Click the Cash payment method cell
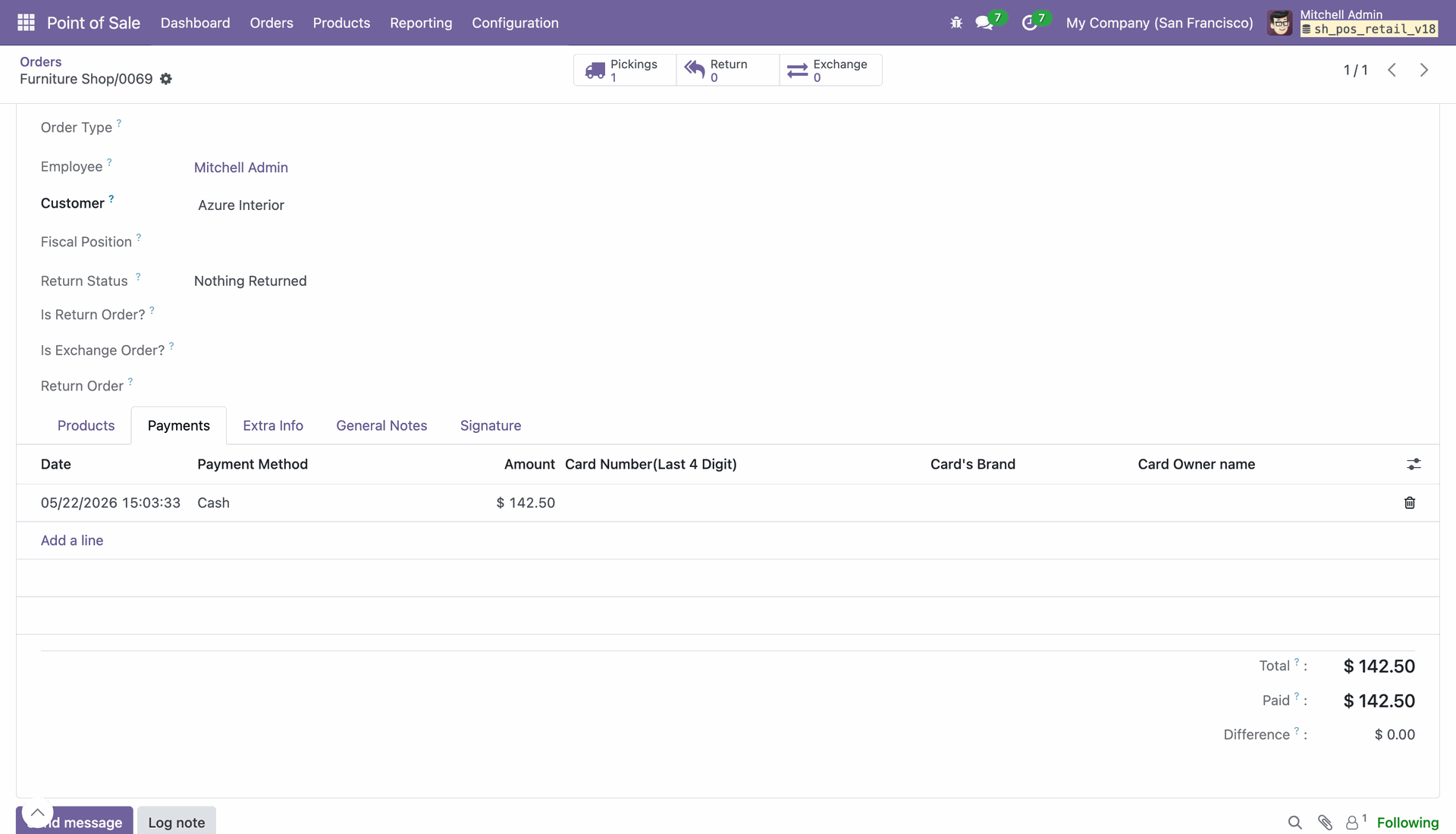This screenshot has height=834, width=1456. click(x=213, y=503)
